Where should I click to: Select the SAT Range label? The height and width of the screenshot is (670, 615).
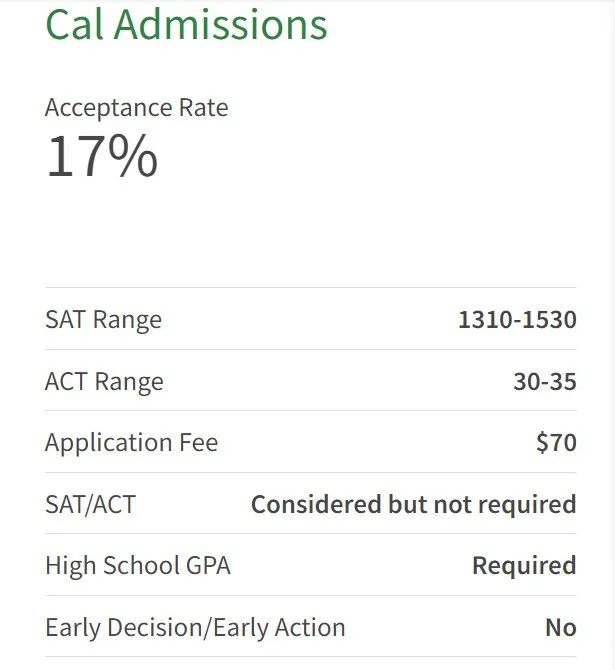[x=104, y=319]
